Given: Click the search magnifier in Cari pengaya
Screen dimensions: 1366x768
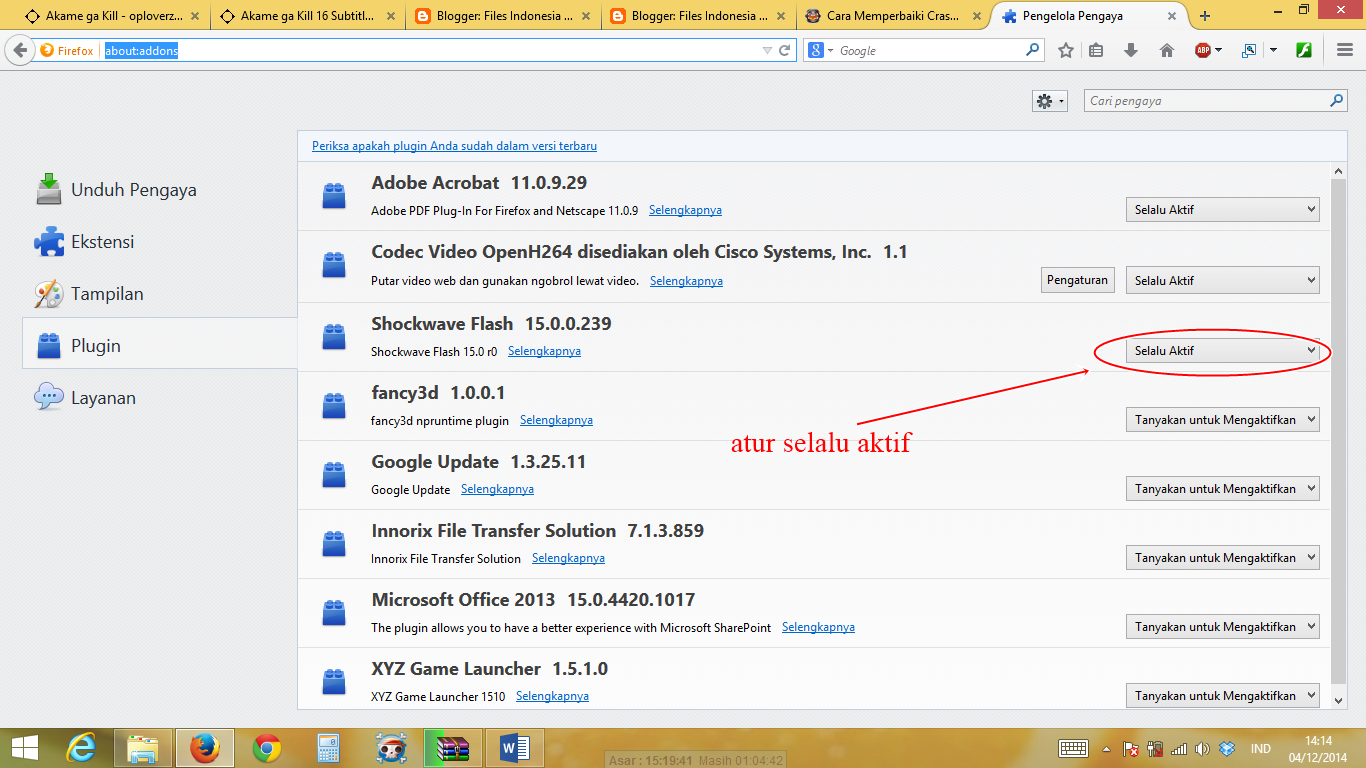Looking at the screenshot, I should [x=1336, y=101].
